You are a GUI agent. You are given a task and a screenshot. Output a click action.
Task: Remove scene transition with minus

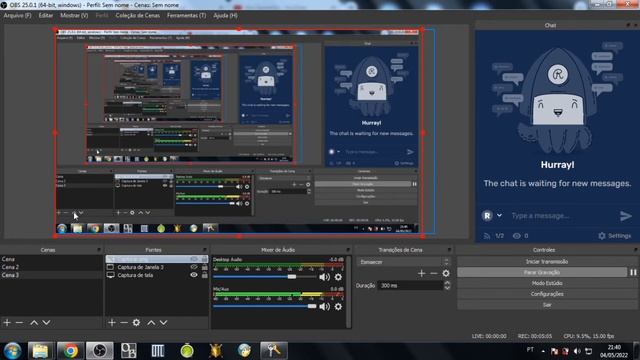(x=434, y=273)
